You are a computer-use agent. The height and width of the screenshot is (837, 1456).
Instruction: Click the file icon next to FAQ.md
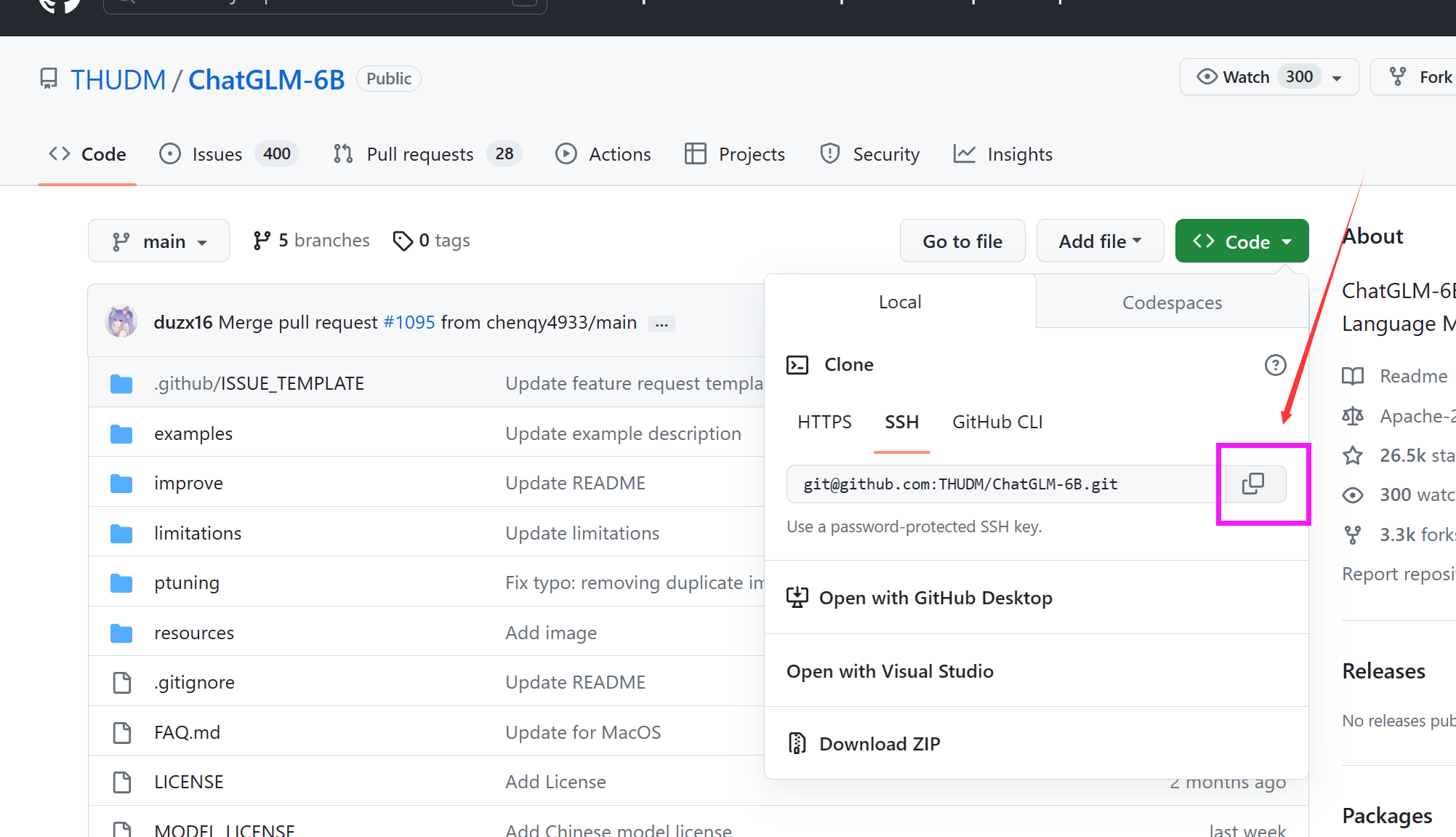tap(122, 733)
